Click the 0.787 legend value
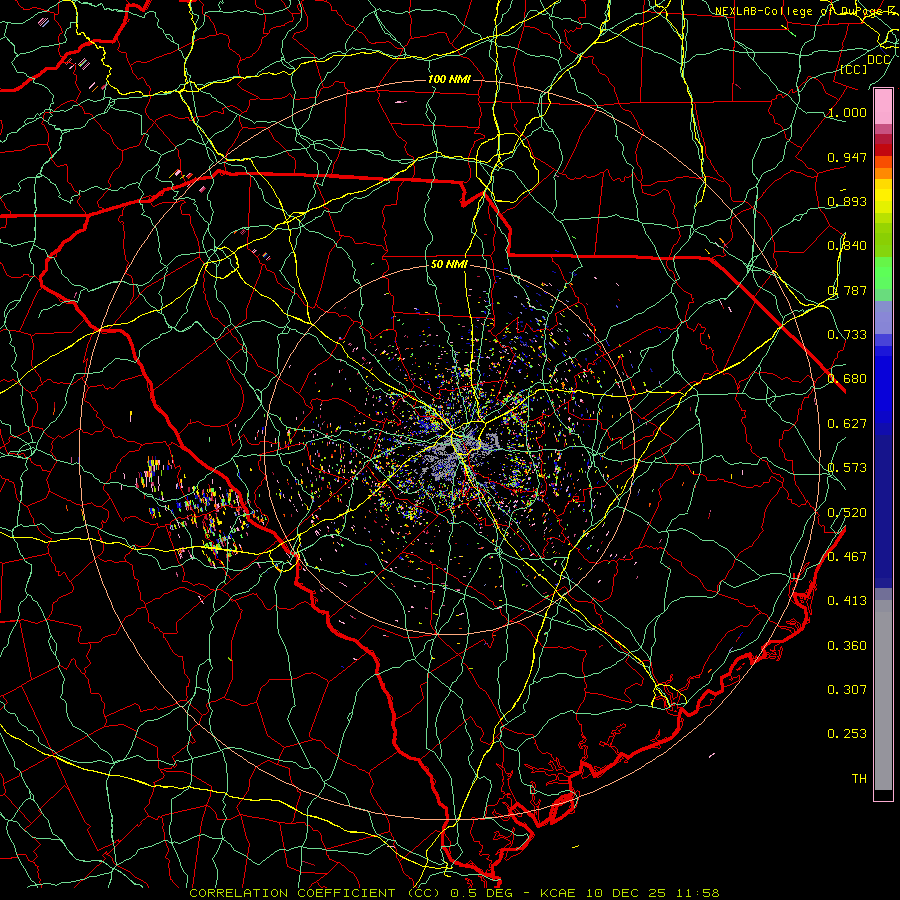Screen dimensions: 900x900 [x=847, y=290]
